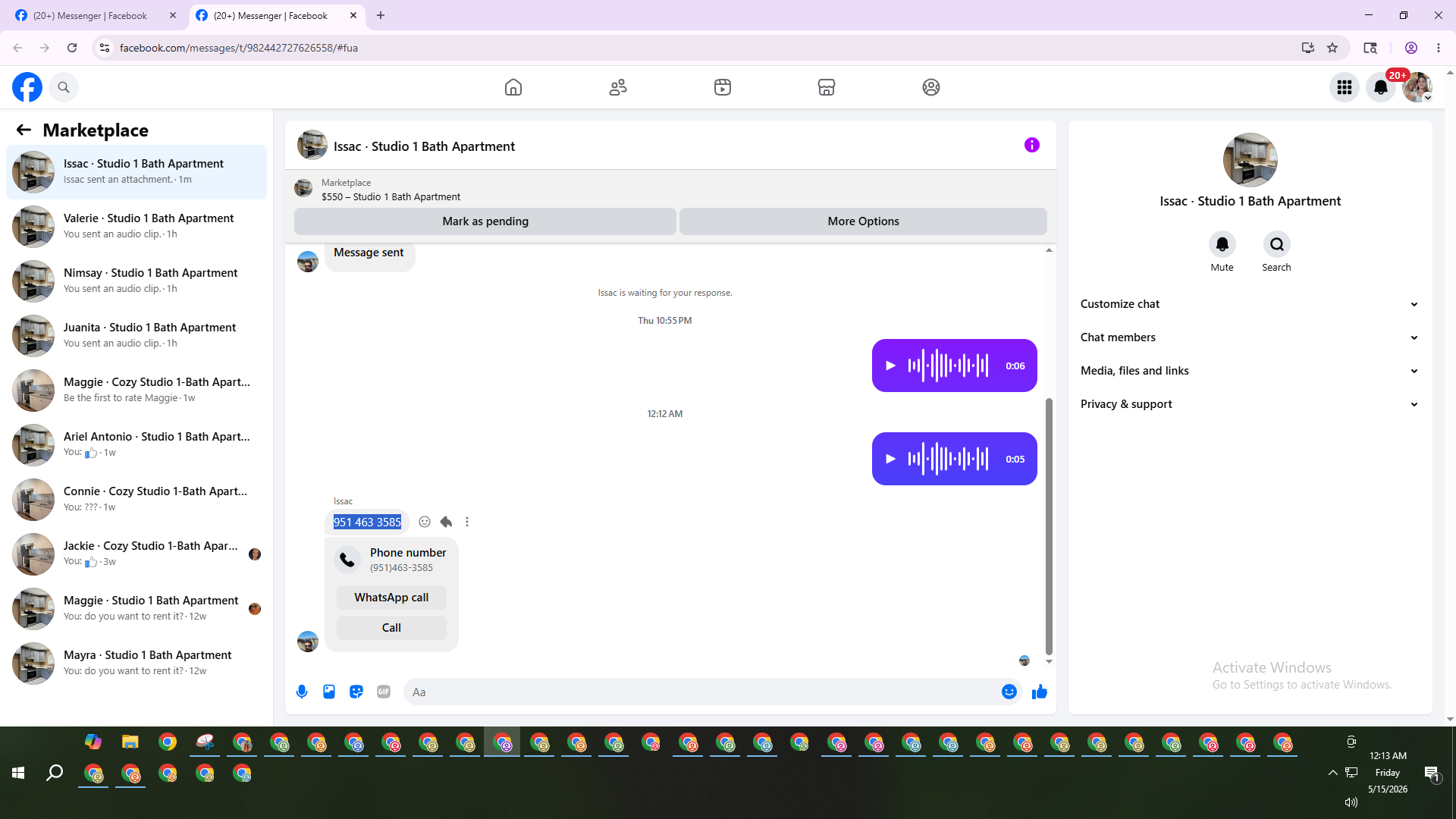Bookmark this page with star icon
Image resolution: width=1456 pixels, height=819 pixels.
point(1332,48)
